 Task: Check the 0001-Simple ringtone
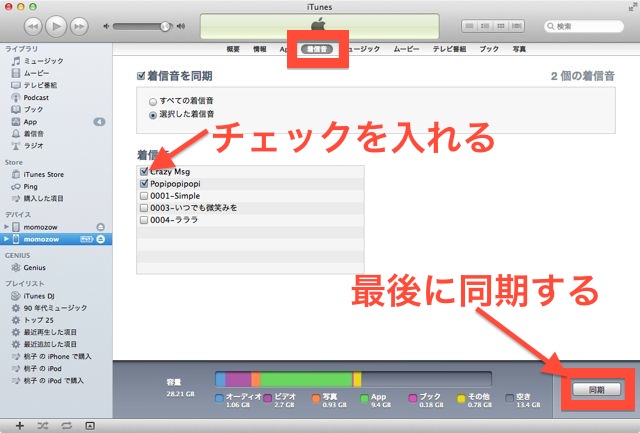coord(144,196)
